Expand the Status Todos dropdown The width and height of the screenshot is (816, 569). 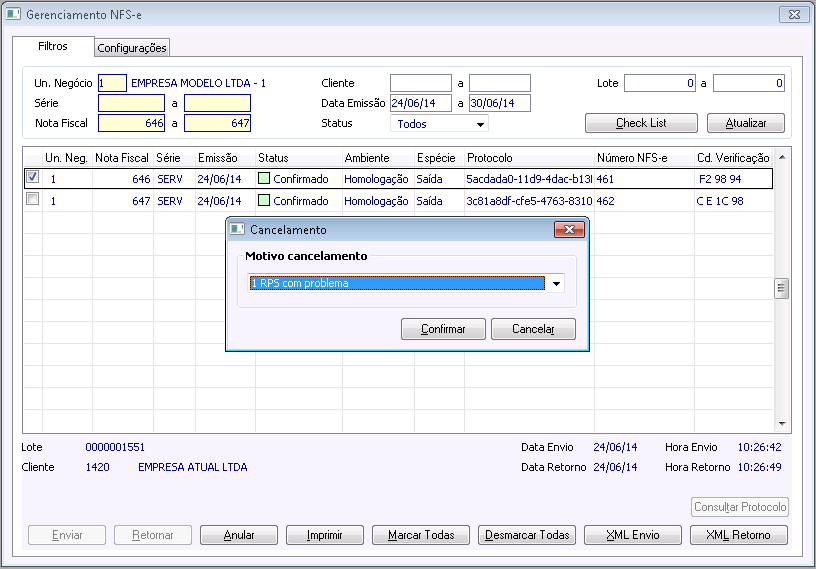tap(480, 124)
